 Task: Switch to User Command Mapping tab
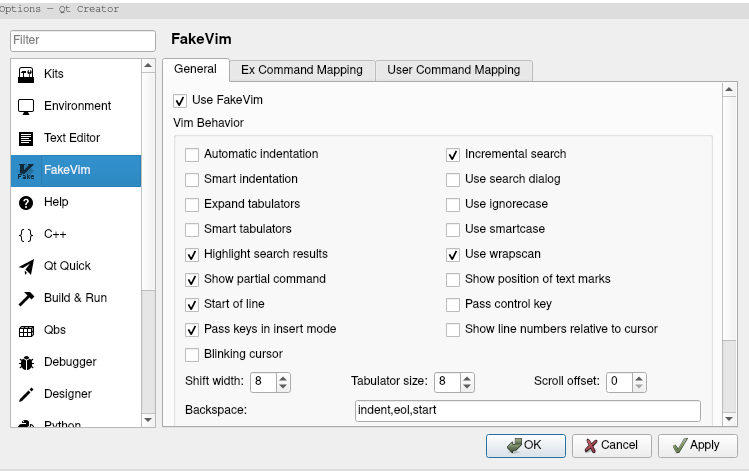[454, 70]
